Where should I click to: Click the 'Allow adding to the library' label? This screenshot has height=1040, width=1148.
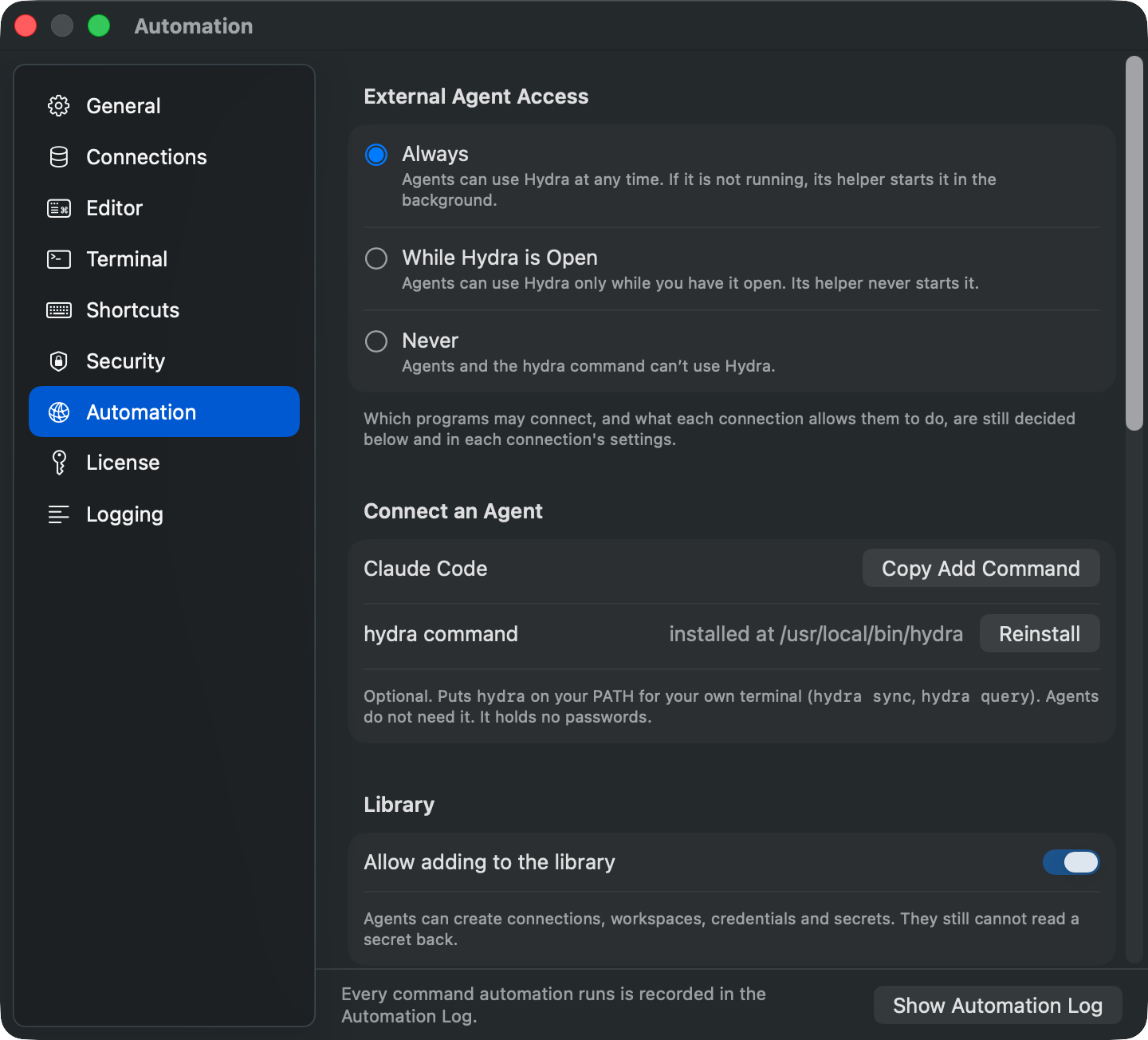489,862
